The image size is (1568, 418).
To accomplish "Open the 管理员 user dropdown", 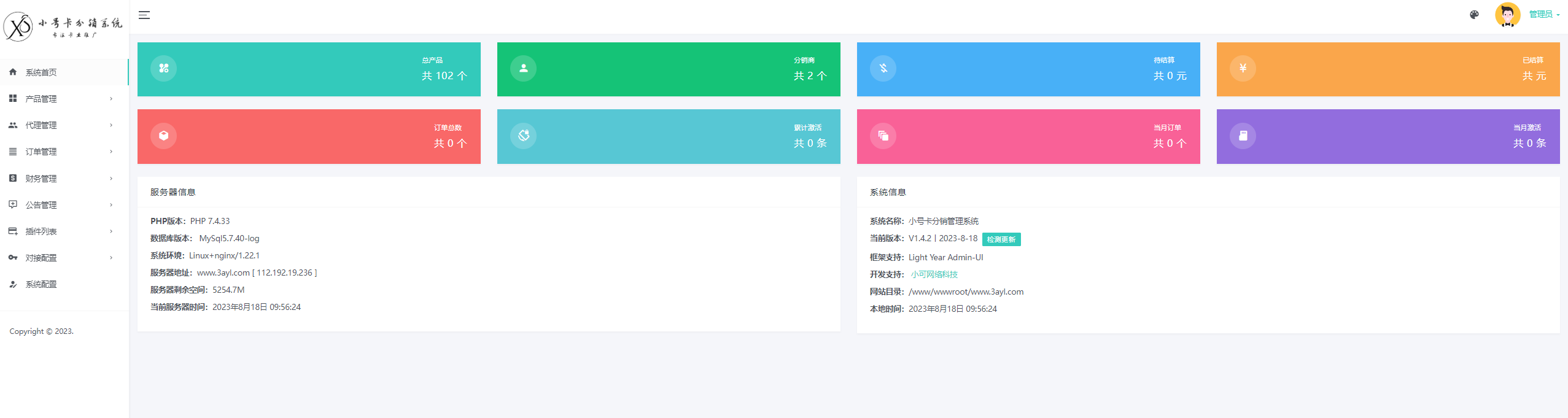I will click(x=1544, y=15).
